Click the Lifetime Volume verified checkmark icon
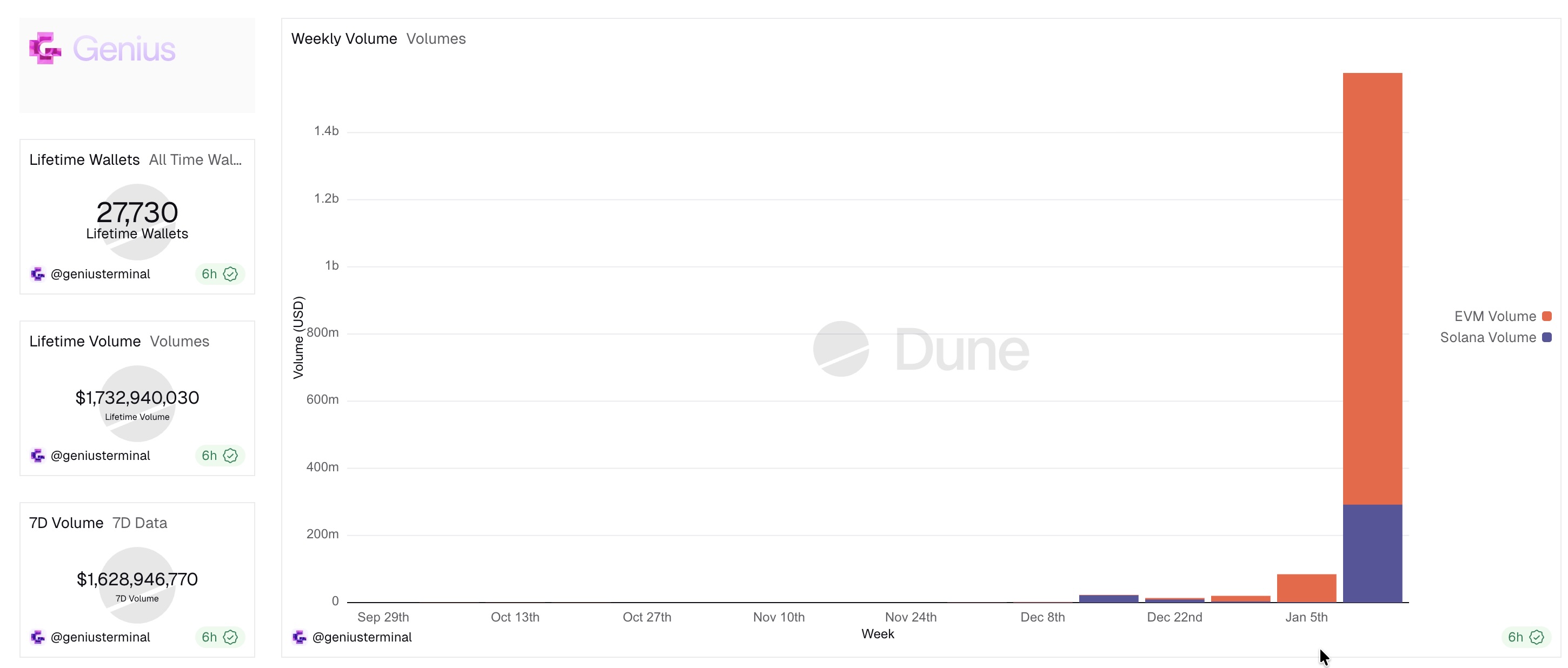The image size is (1568, 668). click(x=230, y=456)
